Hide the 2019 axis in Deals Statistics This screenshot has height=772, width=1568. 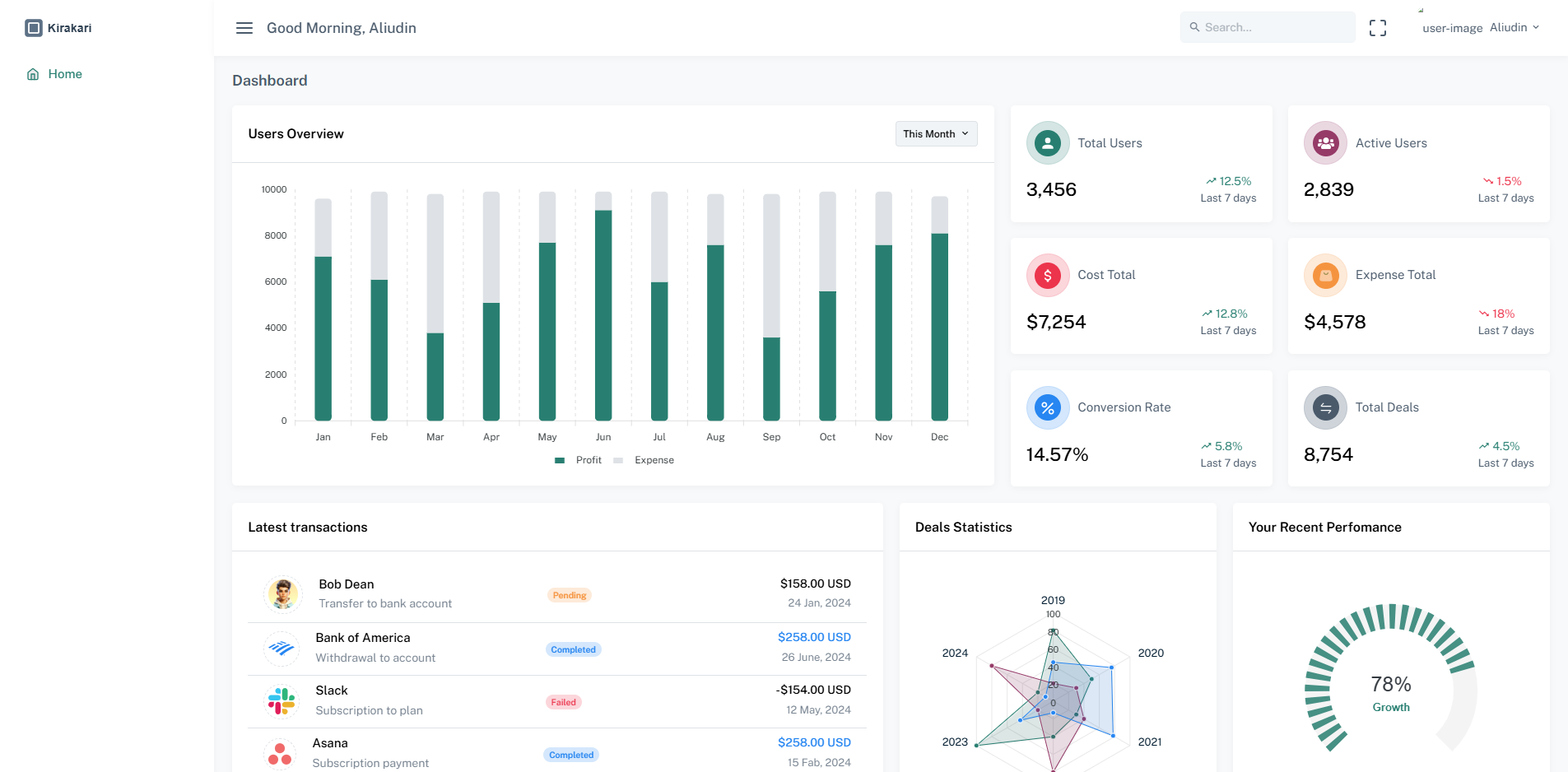1054,600
